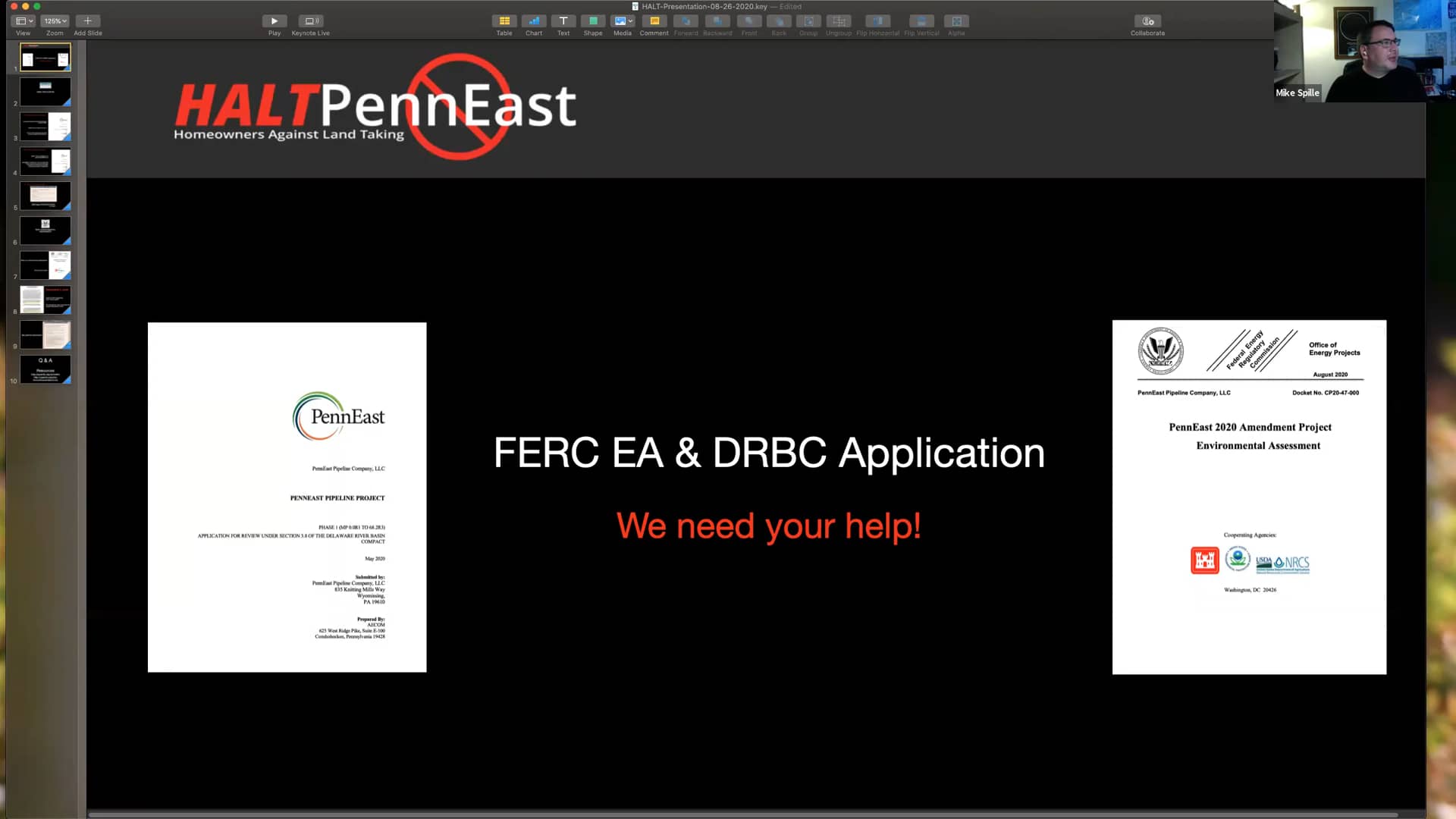The height and width of the screenshot is (819, 1456).
Task: Select slide 9 thumbnail
Action: click(x=45, y=334)
